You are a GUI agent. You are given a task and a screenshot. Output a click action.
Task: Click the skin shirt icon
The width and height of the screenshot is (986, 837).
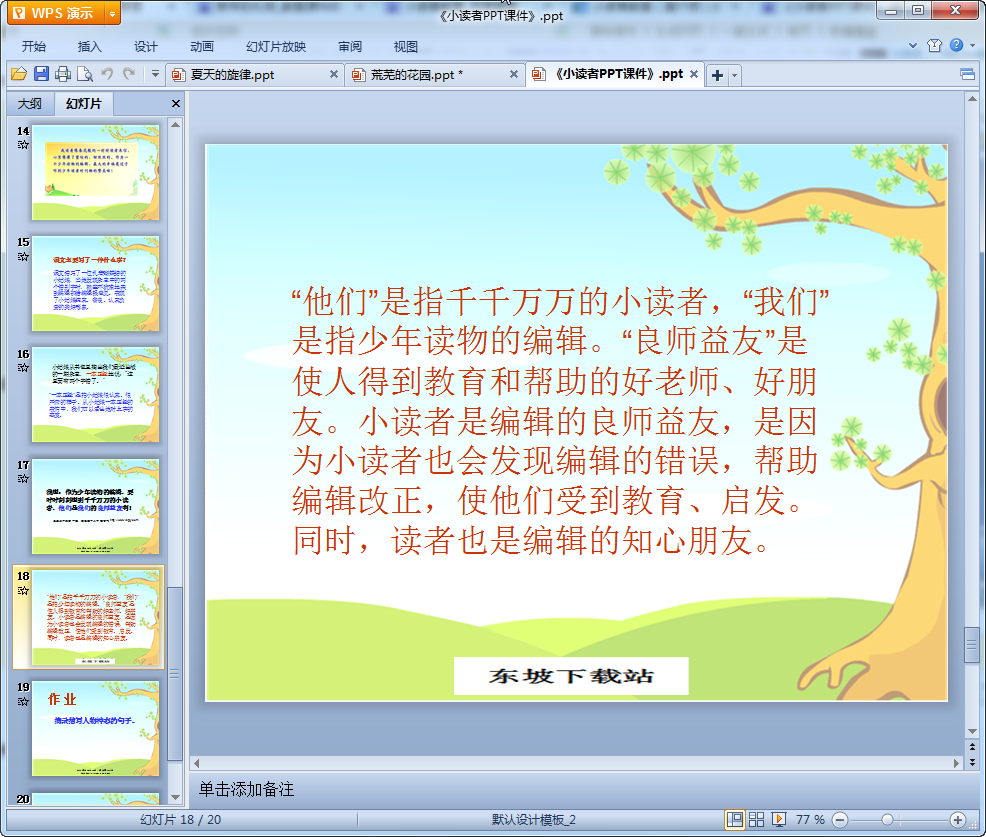tap(934, 45)
